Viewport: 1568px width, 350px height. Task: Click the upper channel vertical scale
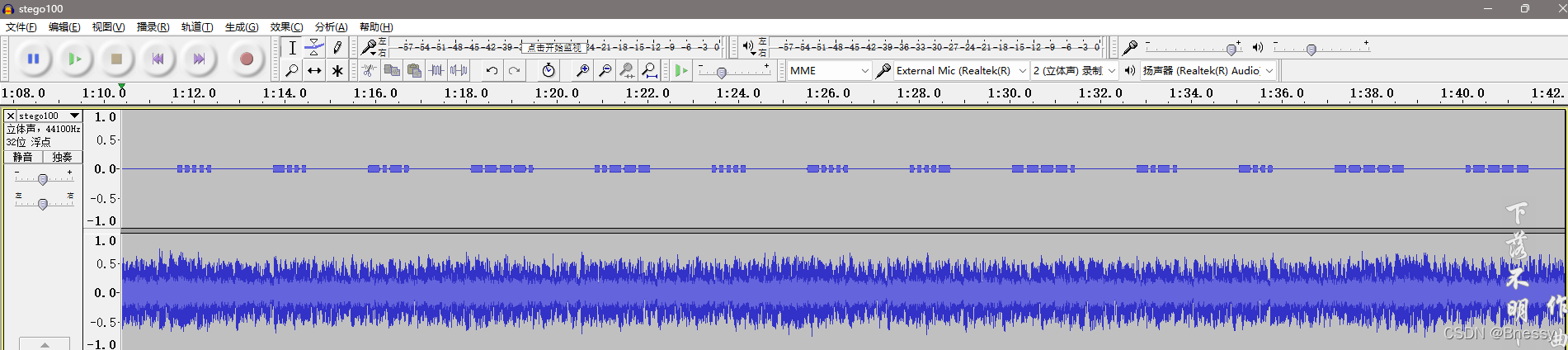tap(103, 168)
